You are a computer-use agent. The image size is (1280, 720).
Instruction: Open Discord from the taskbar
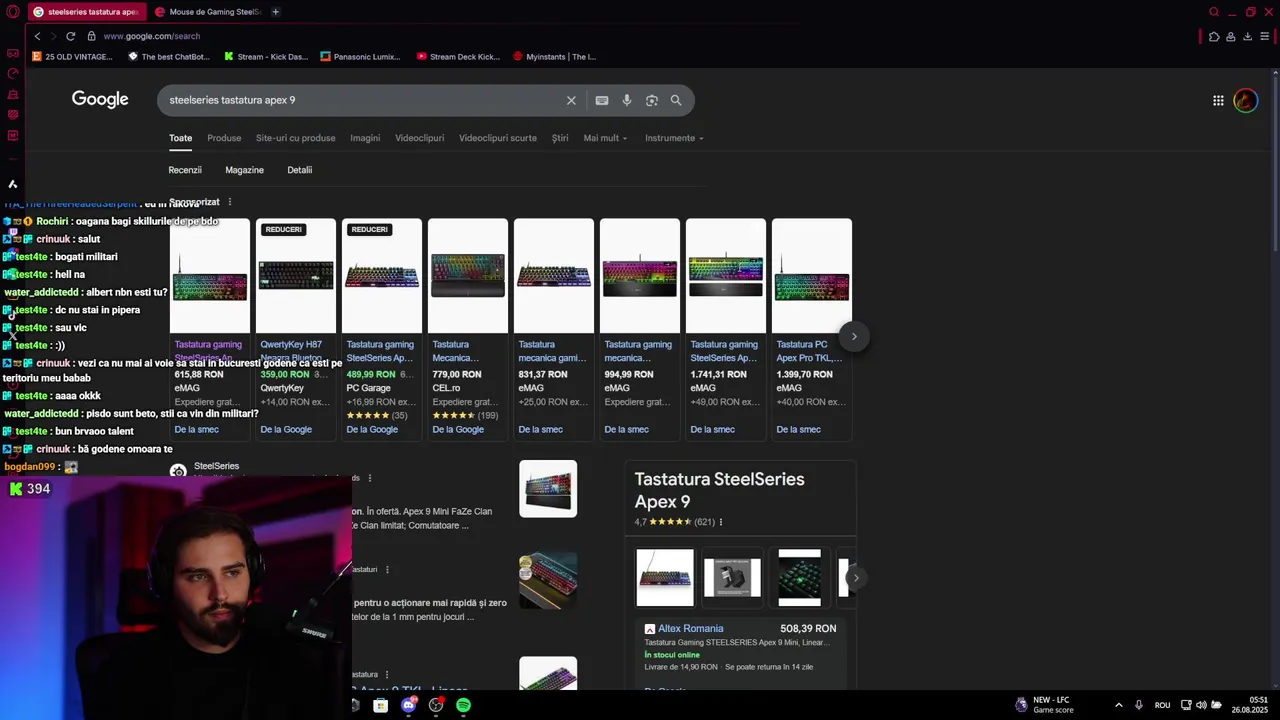408,705
